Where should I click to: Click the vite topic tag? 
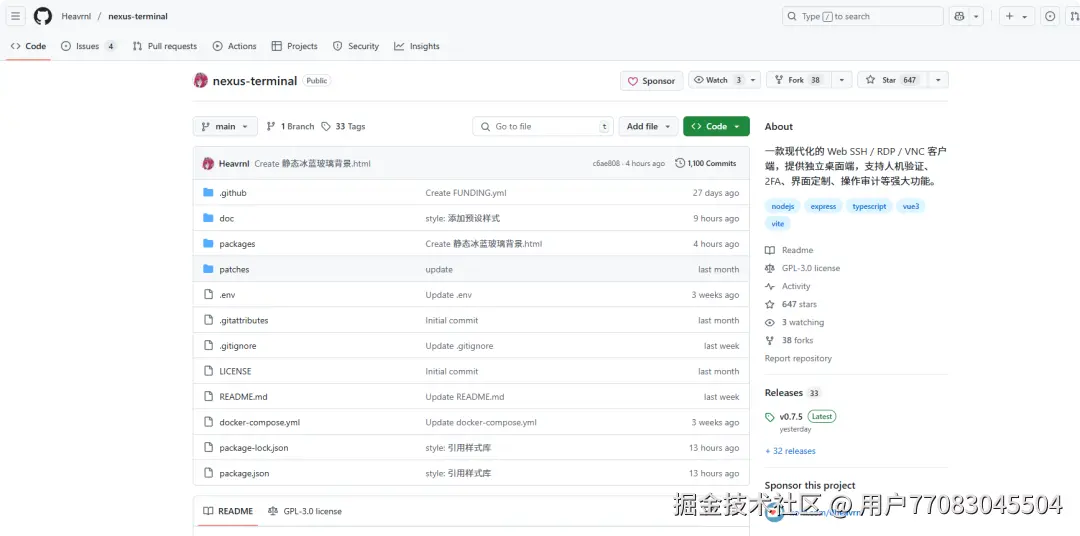pos(778,224)
